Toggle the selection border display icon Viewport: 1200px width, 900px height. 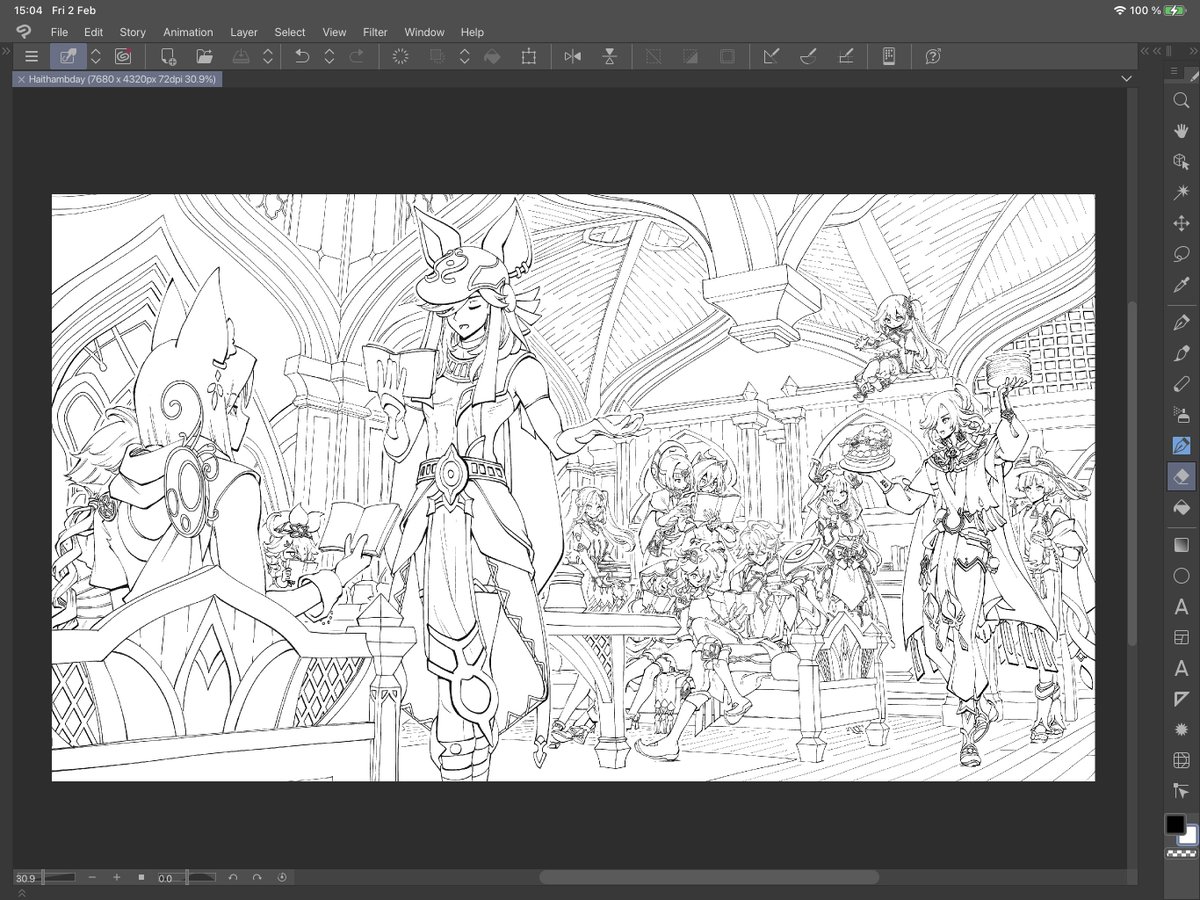(x=727, y=57)
